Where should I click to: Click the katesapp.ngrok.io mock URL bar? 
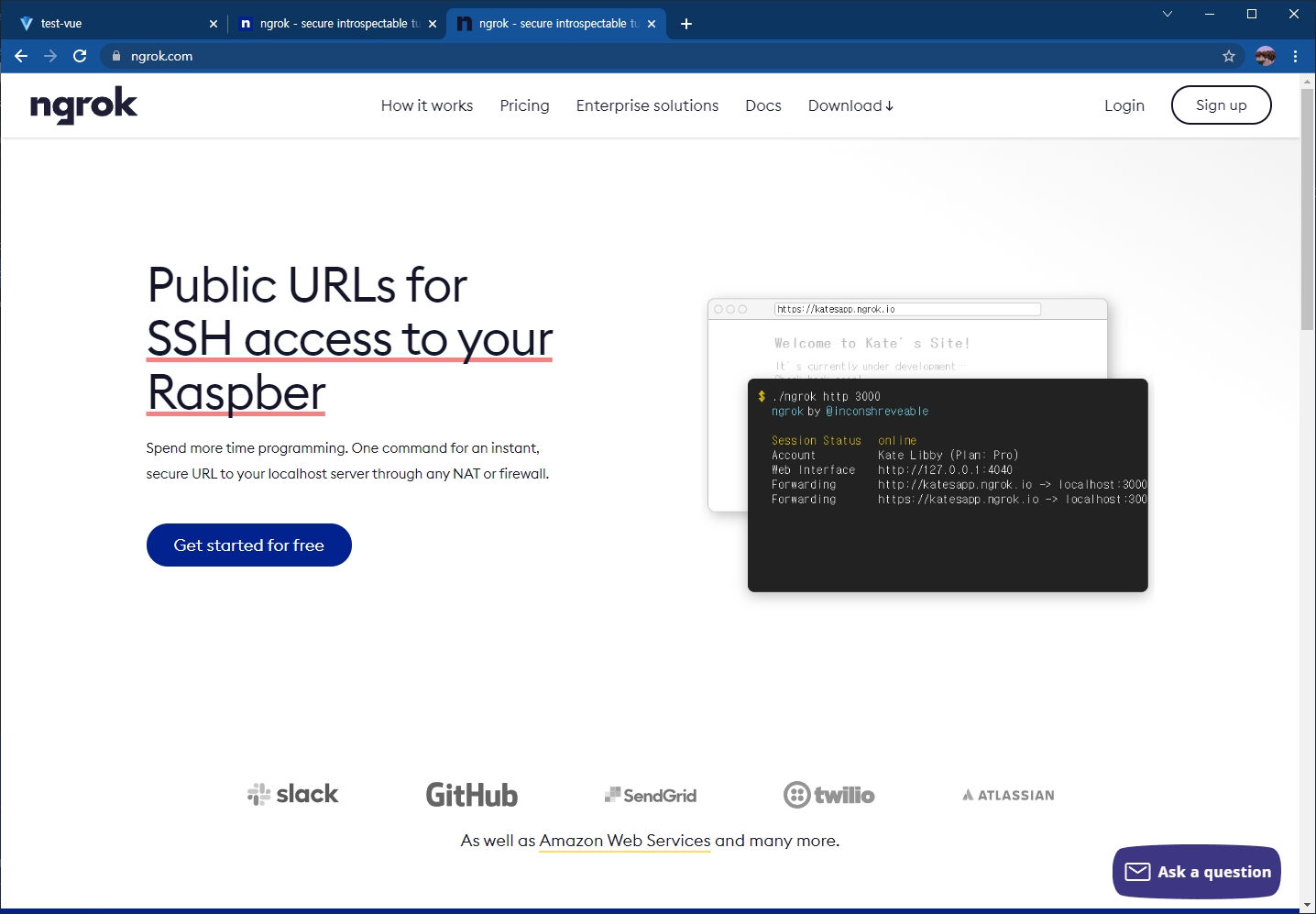click(x=907, y=309)
